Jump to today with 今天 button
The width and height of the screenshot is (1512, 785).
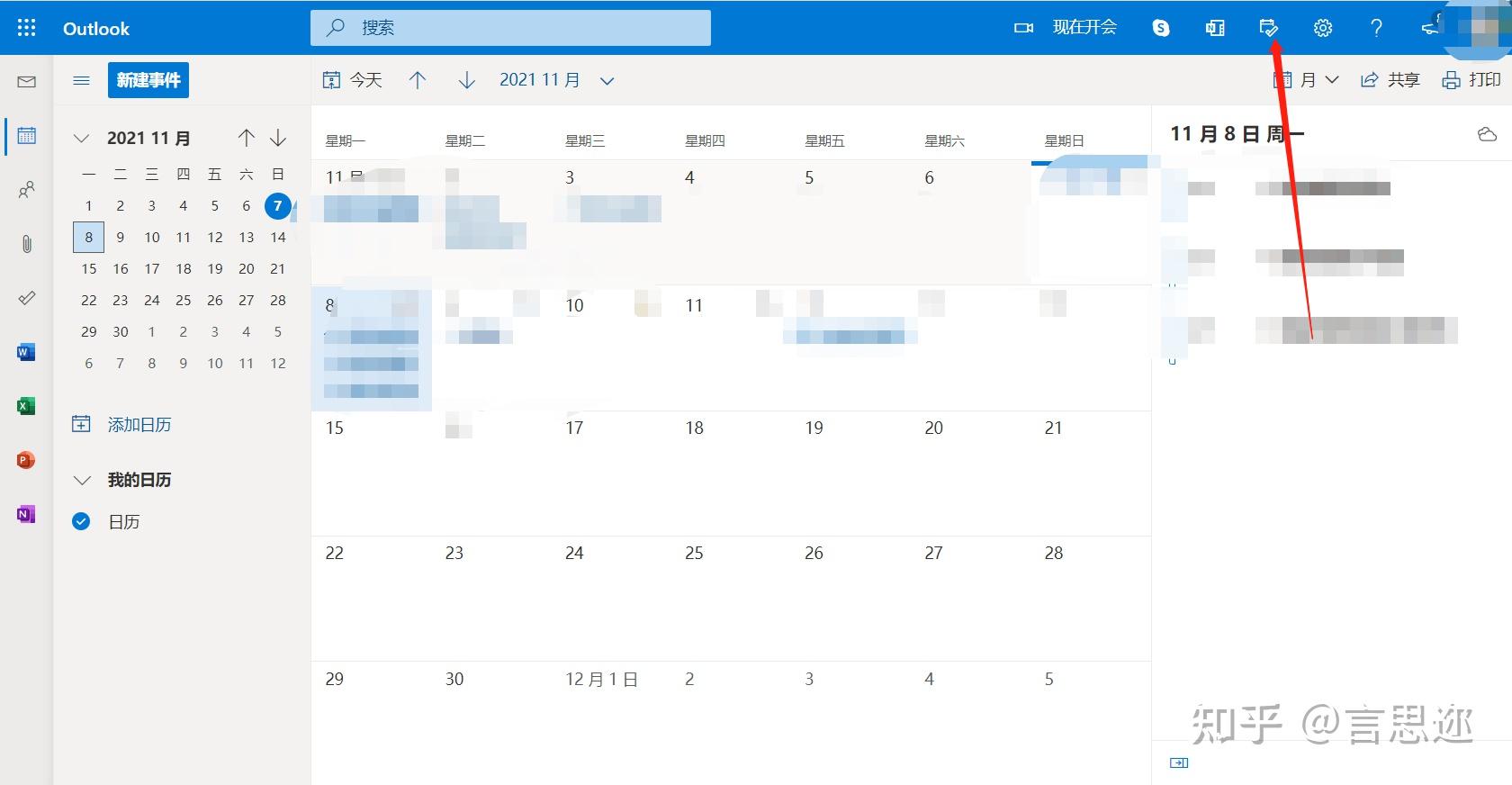352,80
